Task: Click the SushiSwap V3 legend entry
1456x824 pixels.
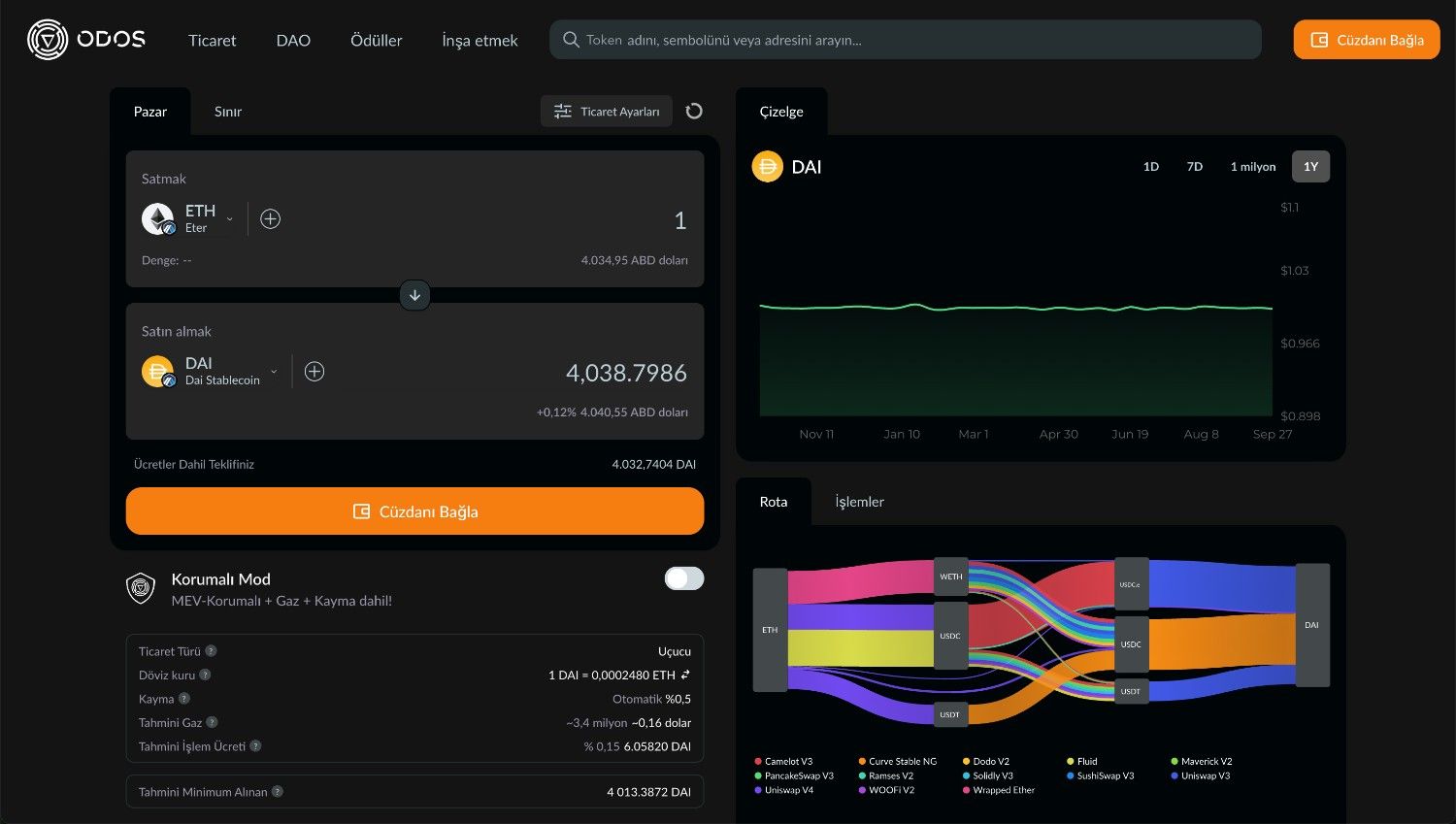Action: [1100, 776]
